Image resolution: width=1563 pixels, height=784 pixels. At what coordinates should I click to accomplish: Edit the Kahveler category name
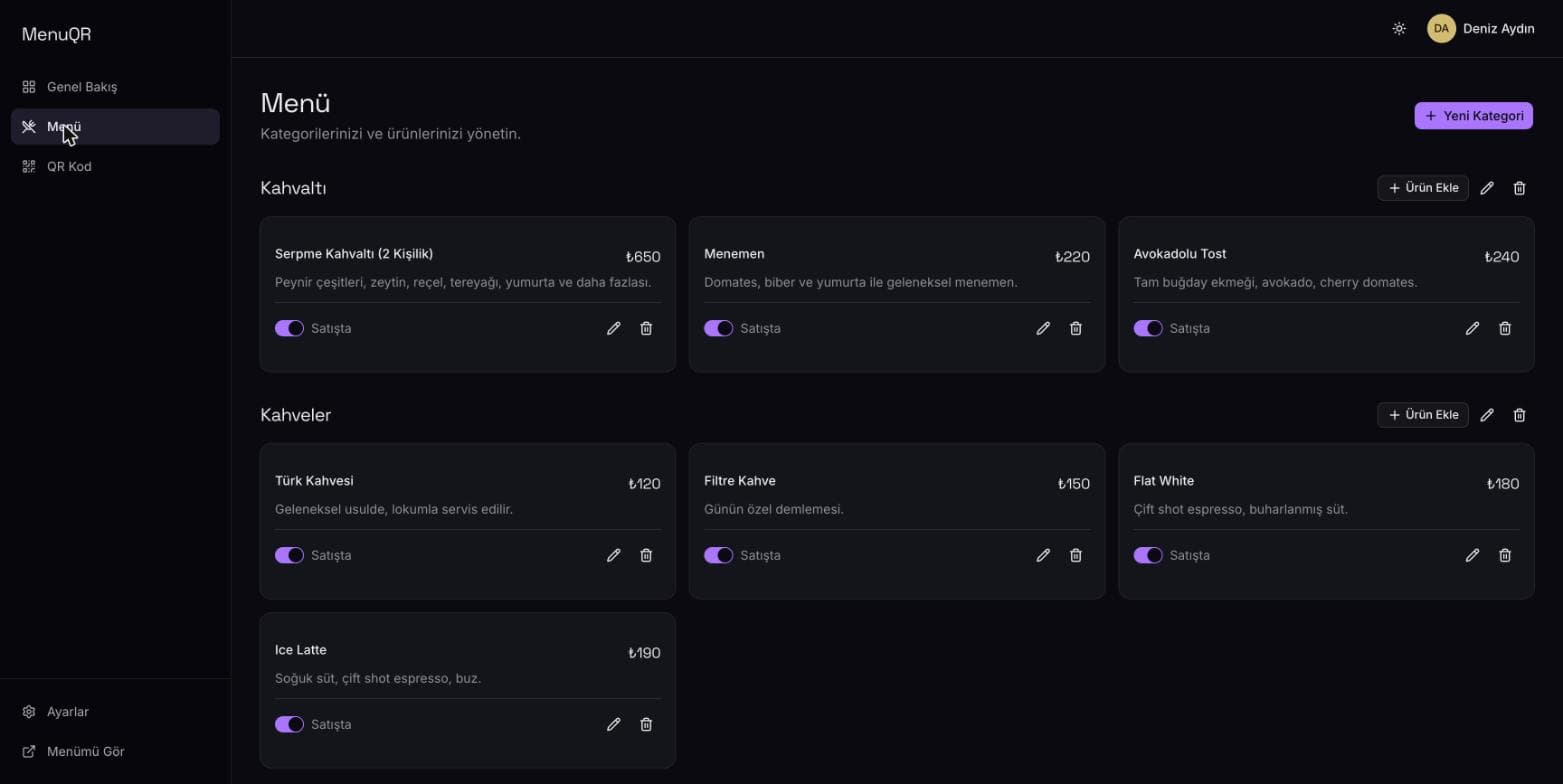[x=1487, y=415]
